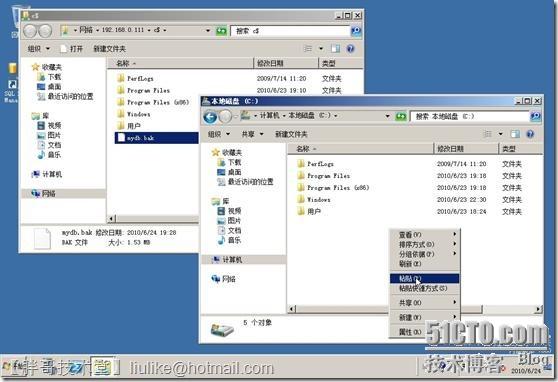Click the taskbar clock showing 2010/6/24
Screen dimensions: 558x382
(526, 371)
